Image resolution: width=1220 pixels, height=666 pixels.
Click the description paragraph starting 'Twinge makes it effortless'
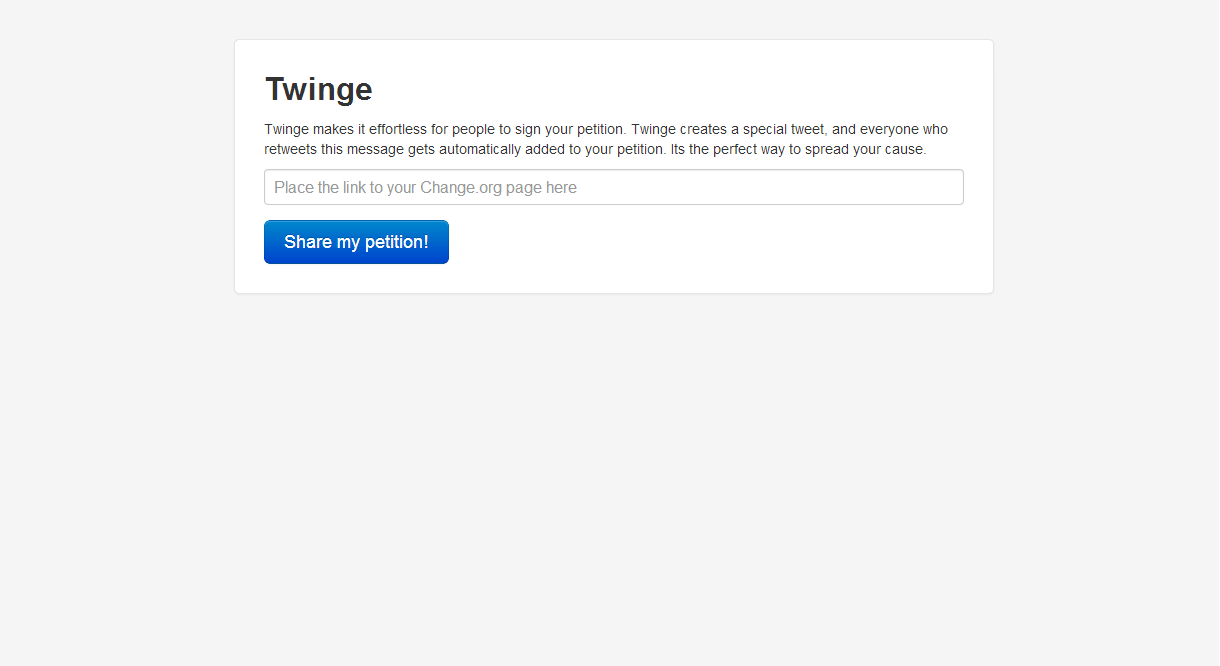point(607,139)
